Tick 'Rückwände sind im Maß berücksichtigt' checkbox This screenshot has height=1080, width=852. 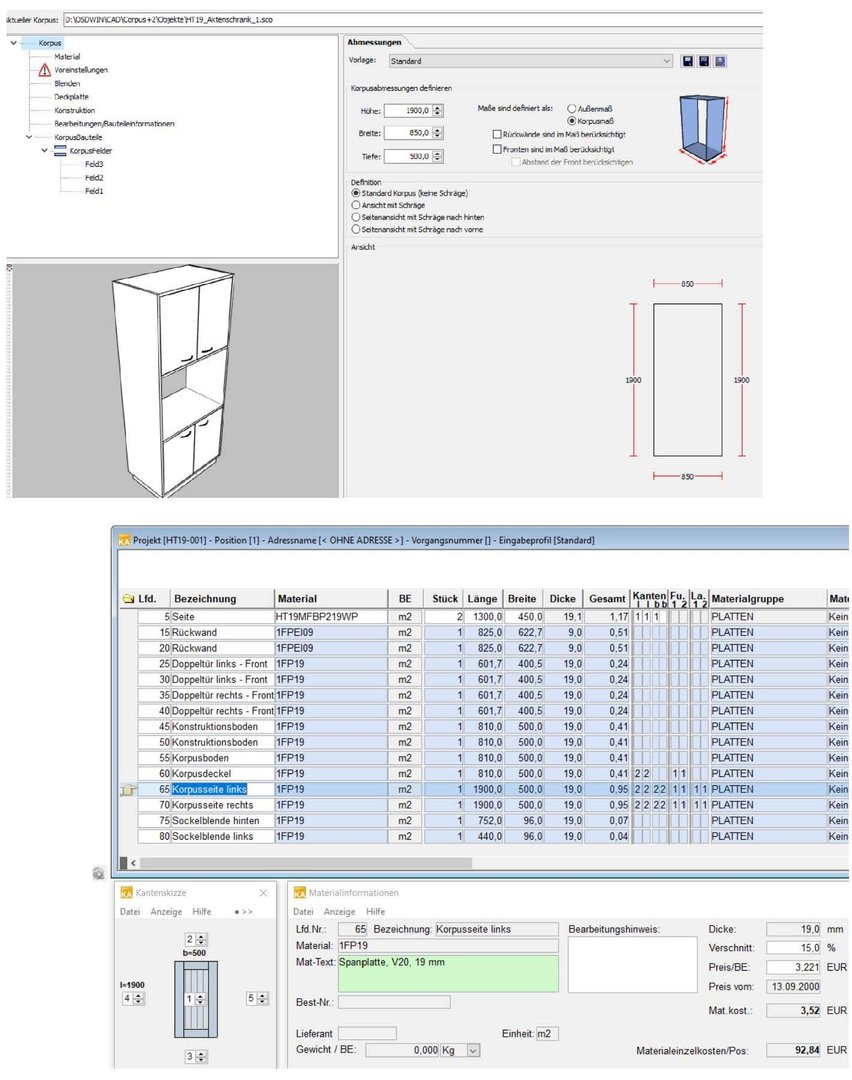pyautogui.click(x=497, y=134)
